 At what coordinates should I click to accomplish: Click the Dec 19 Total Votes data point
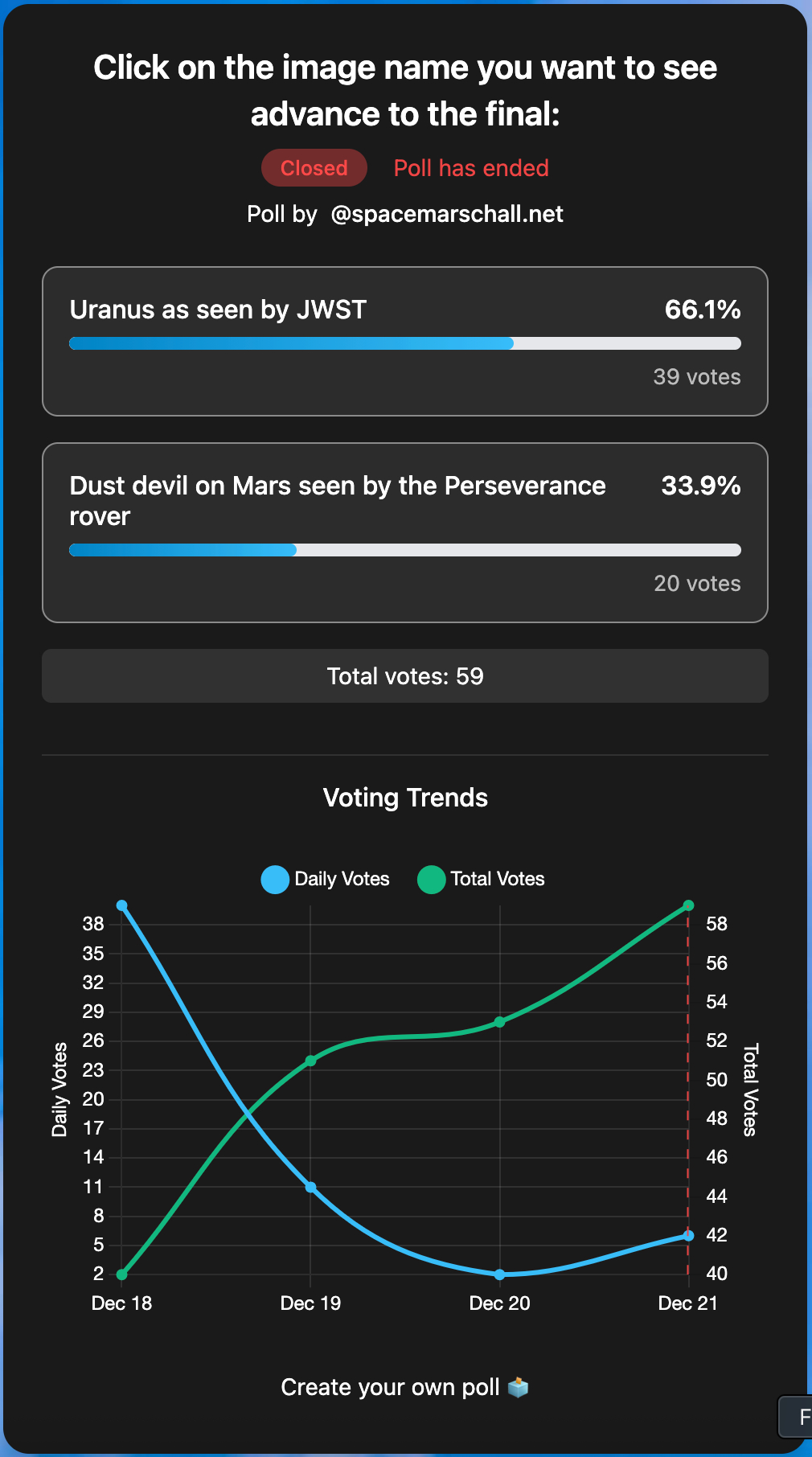311,1061
